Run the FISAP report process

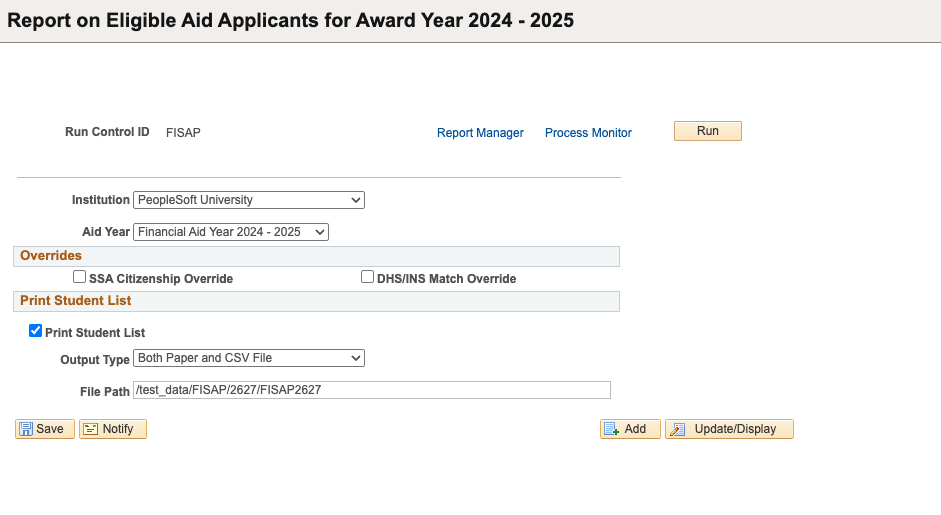tap(708, 131)
